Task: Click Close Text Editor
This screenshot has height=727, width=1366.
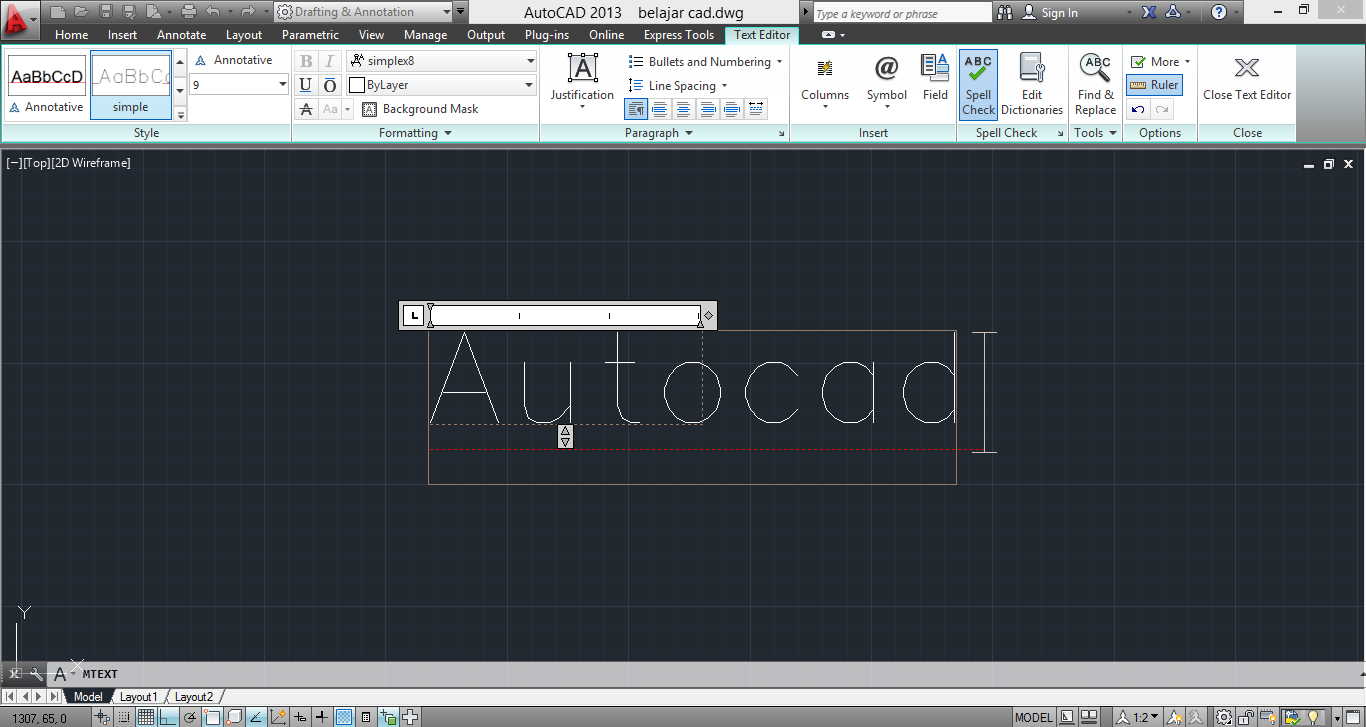Action: point(1247,78)
